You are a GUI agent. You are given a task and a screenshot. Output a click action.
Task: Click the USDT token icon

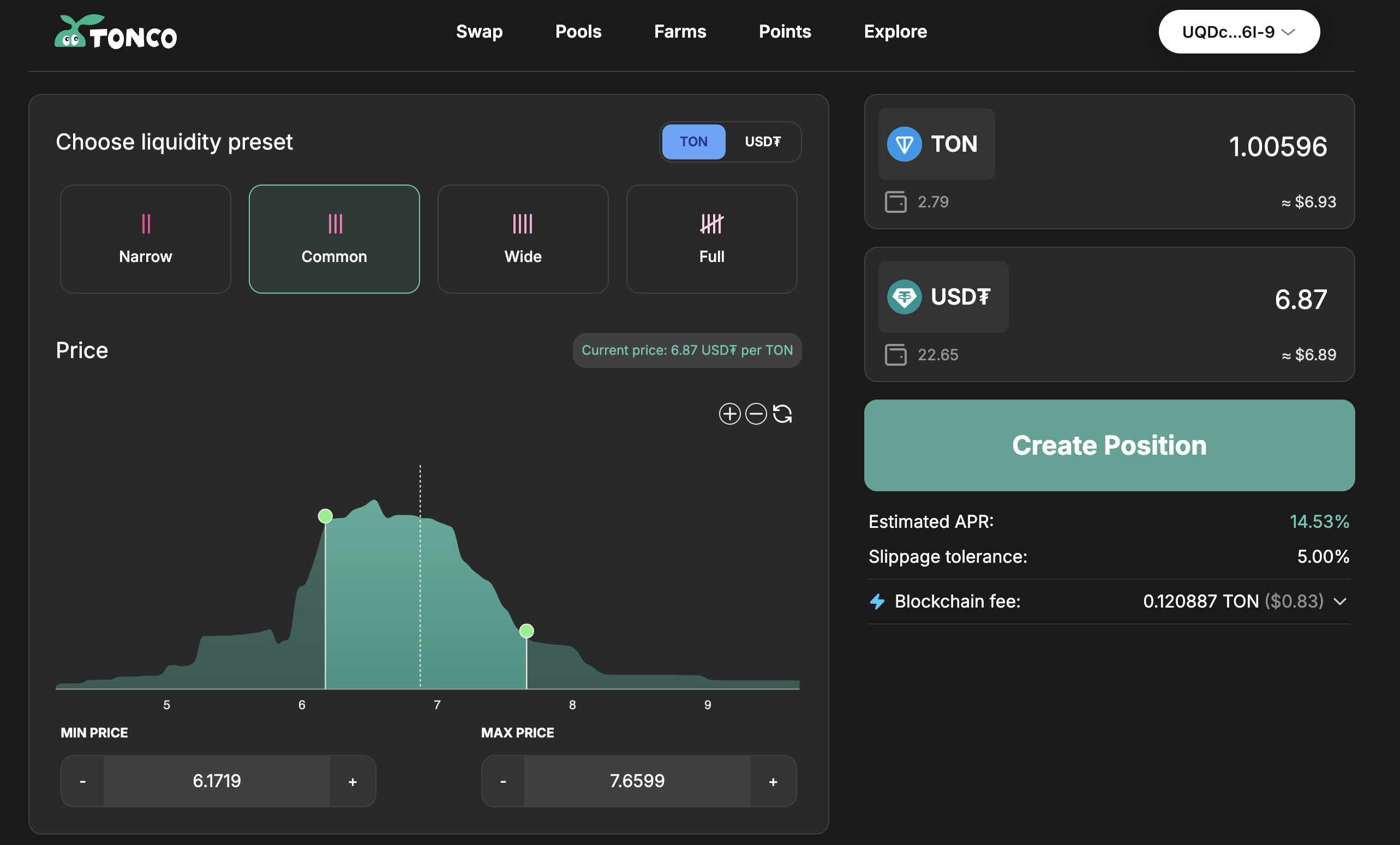click(904, 297)
